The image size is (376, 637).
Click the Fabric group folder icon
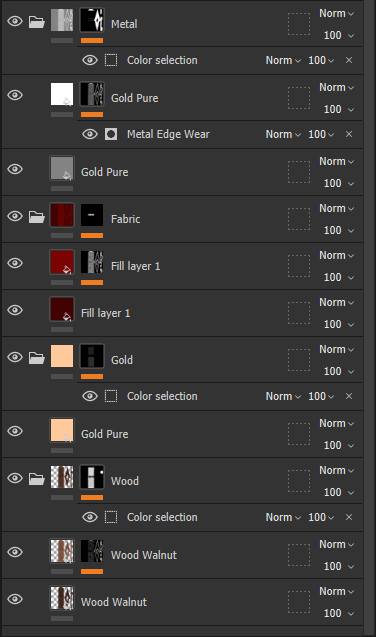[37, 217]
